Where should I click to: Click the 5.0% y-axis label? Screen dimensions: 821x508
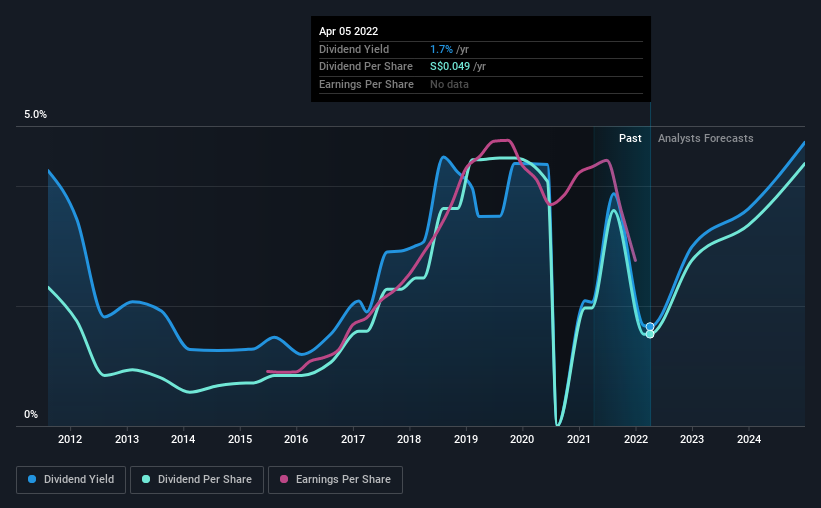(35, 114)
